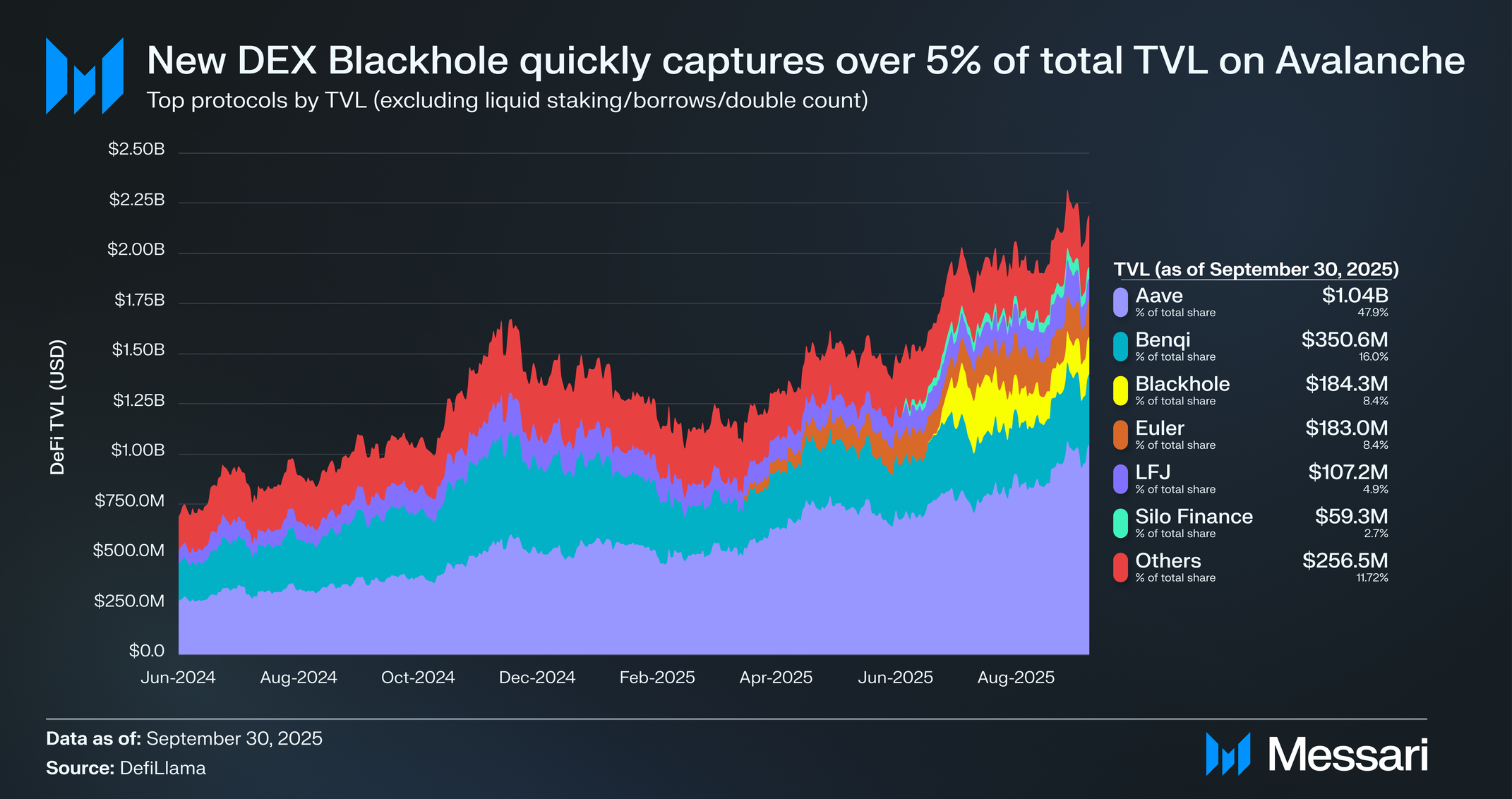Screen dimensions: 1512x799
Task: Click the LFJ legend color swatch
Action: (1120, 479)
